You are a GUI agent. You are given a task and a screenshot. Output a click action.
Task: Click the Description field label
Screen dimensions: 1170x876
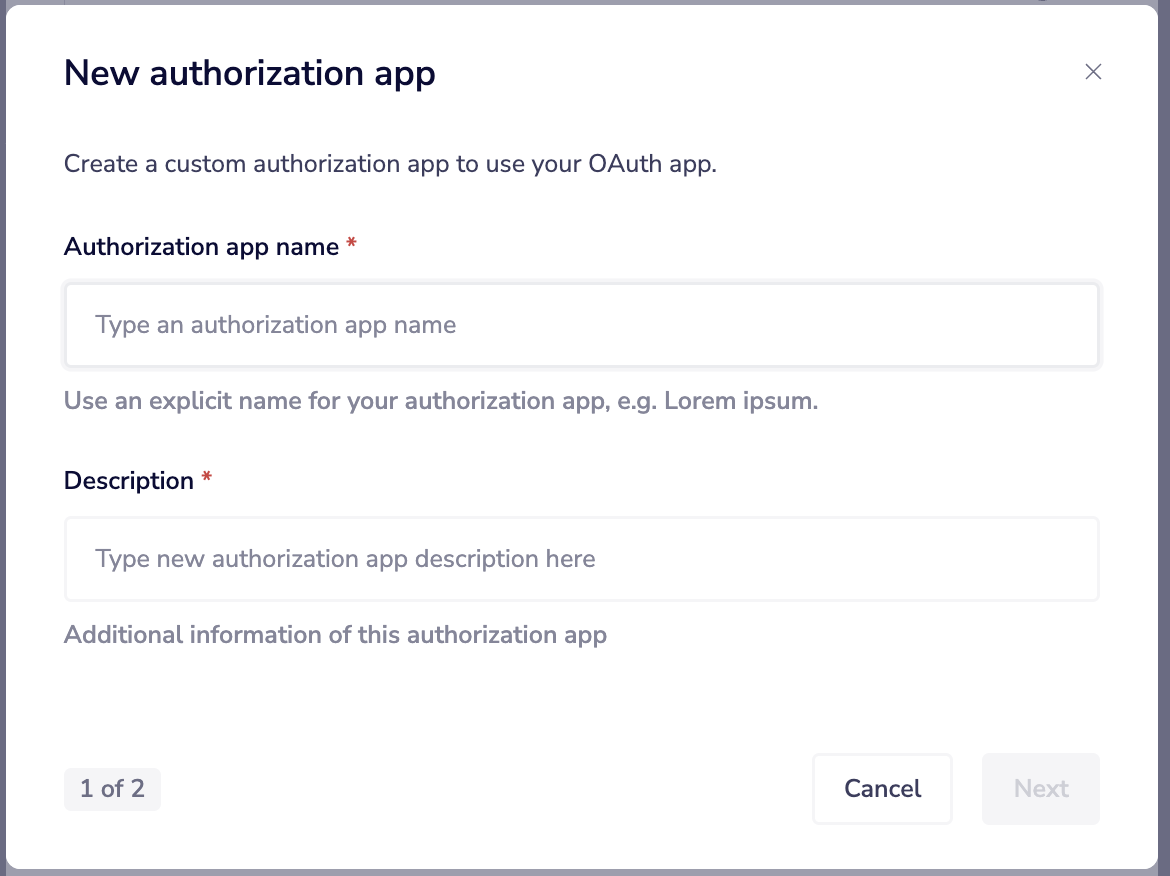point(129,480)
